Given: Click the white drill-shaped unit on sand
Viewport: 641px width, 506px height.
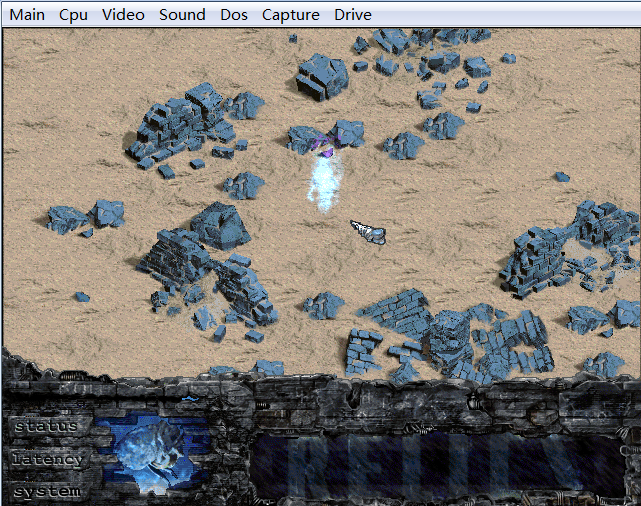Looking at the screenshot, I should point(368,232).
